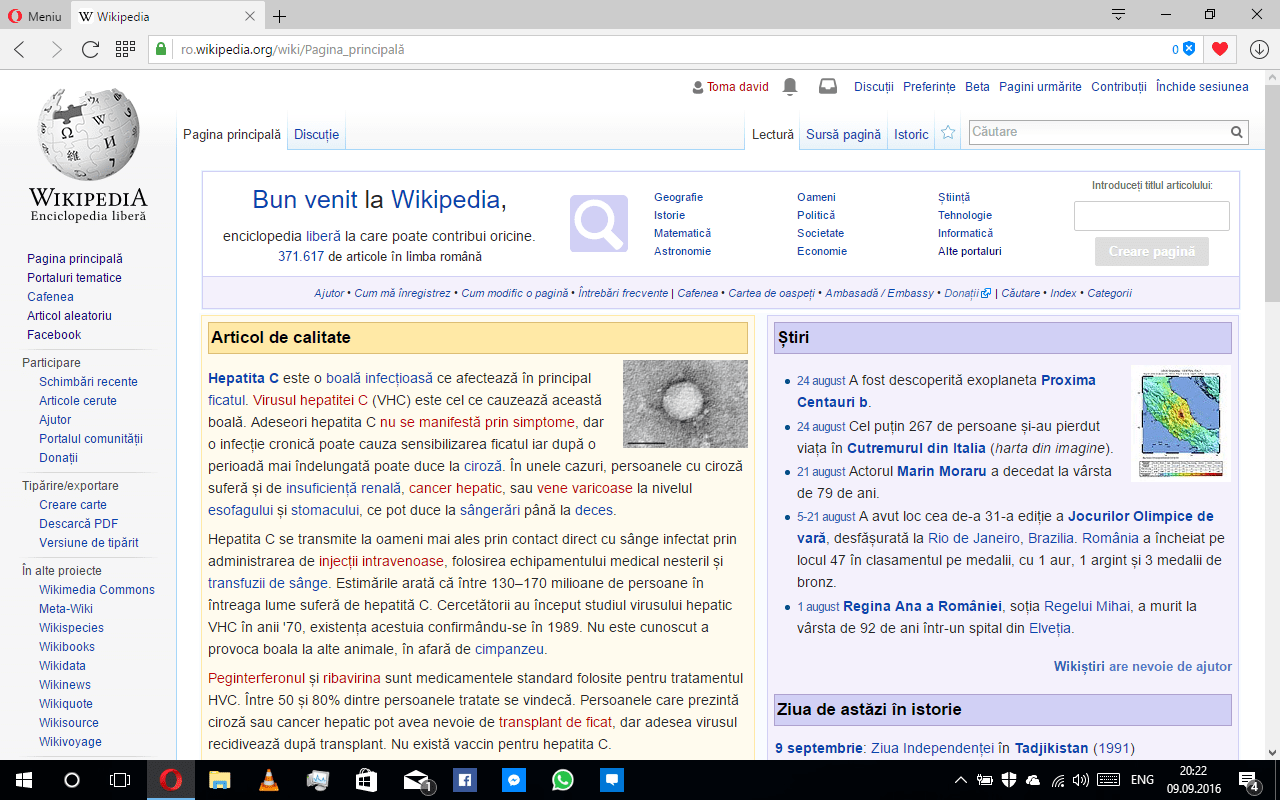Open the Hepatita C article link
The image size is (1280, 800).
click(x=243, y=378)
